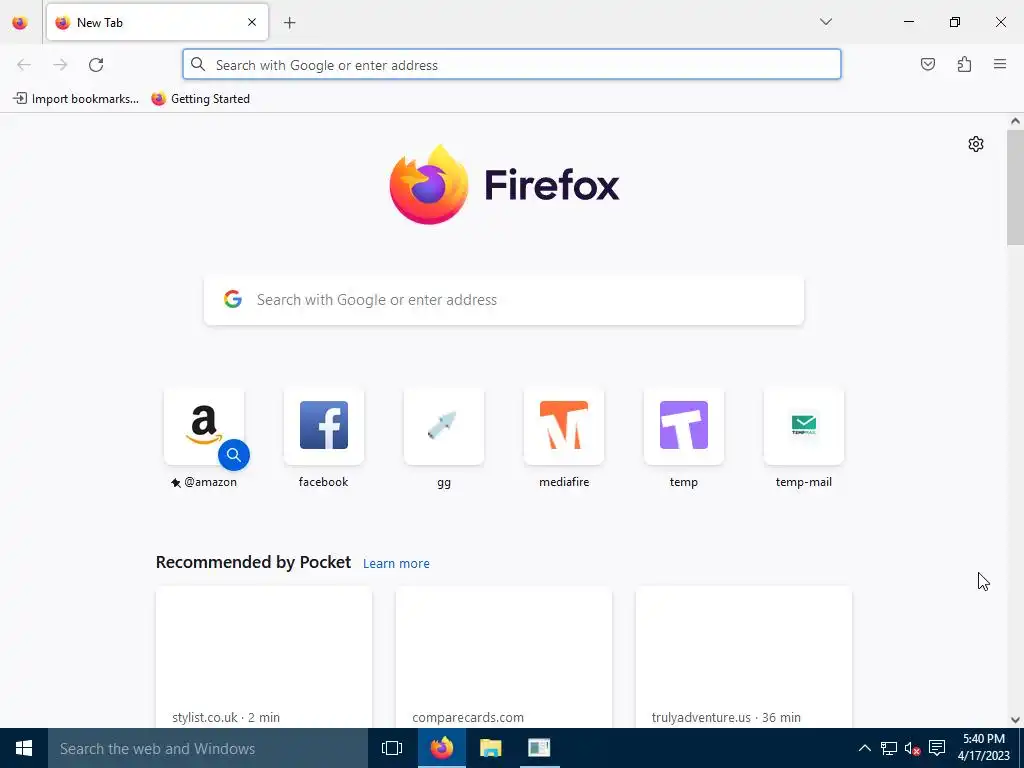Open the List all tabs dropdown
This screenshot has height=768, width=1024.
click(x=825, y=22)
